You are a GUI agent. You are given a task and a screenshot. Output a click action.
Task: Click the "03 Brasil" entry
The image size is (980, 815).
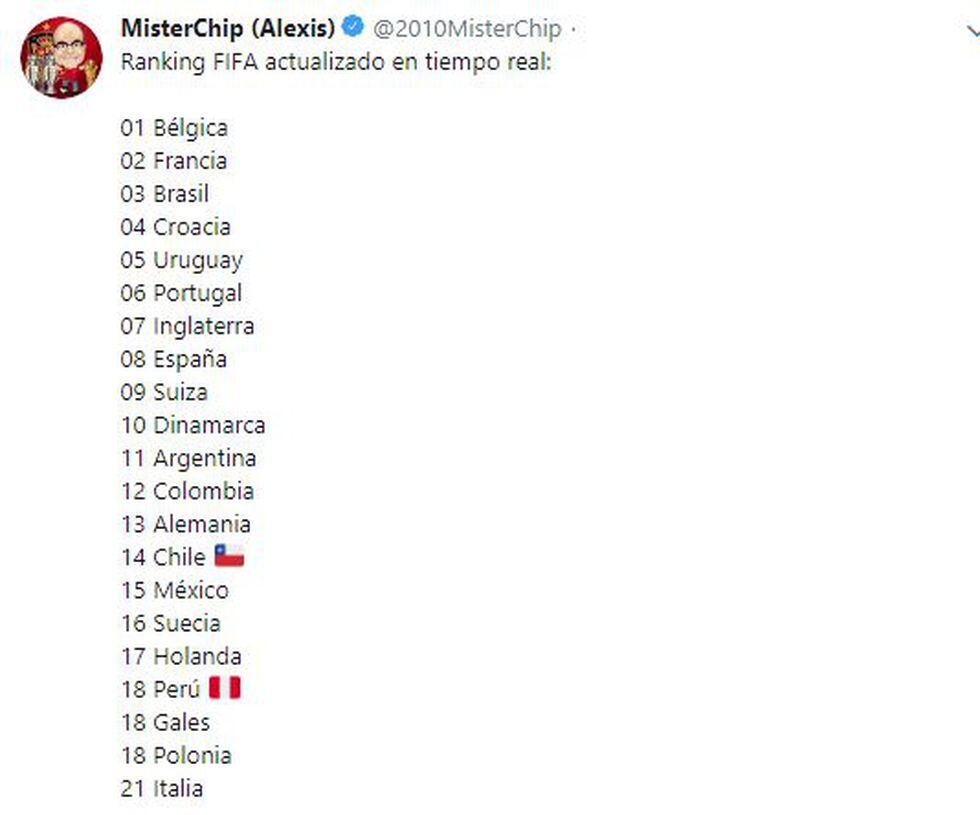(165, 194)
